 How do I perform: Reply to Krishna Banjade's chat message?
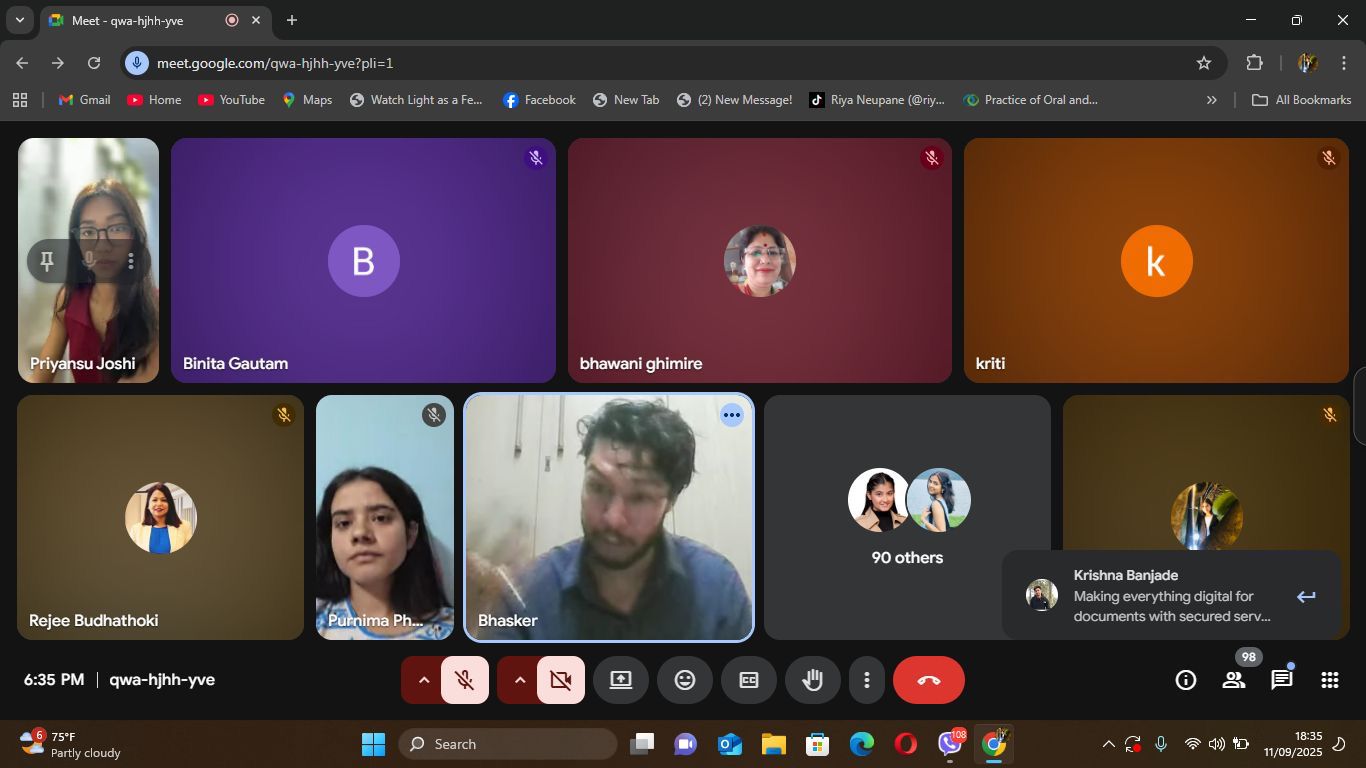(x=1306, y=597)
